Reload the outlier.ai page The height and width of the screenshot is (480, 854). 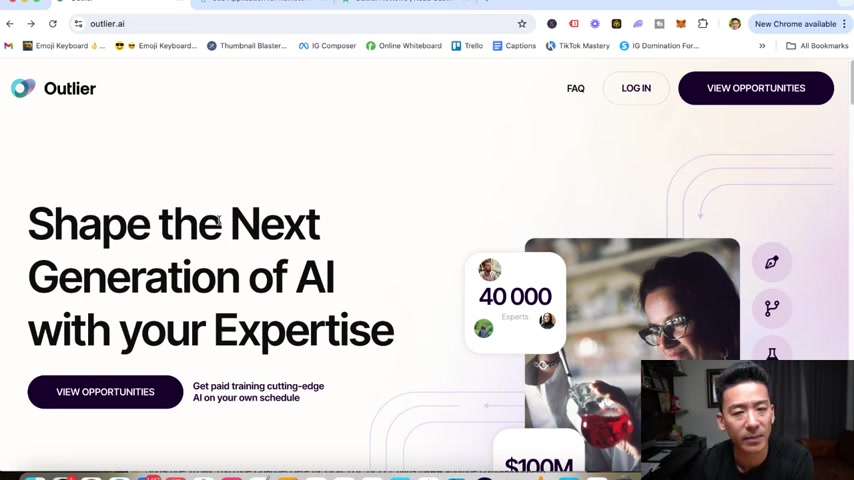tap(53, 24)
